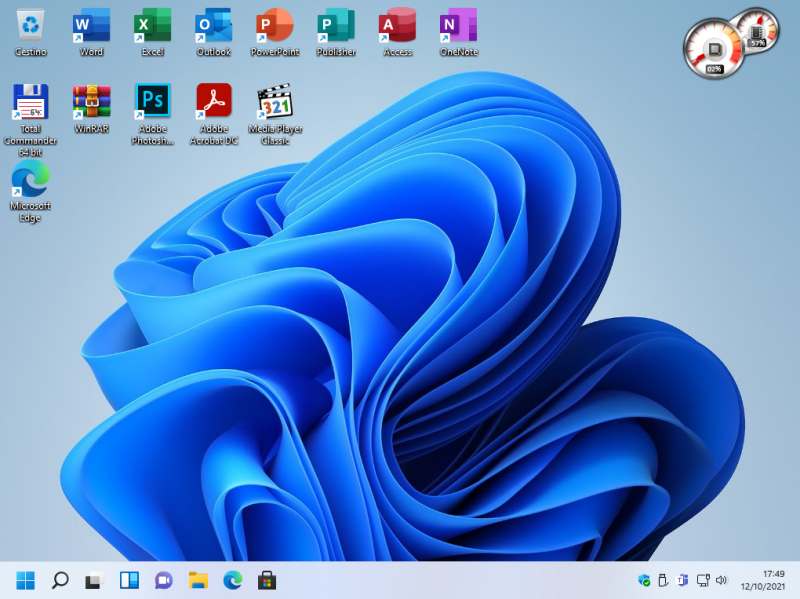Screen dimensions: 800x599
Task: Open Outlook
Action: 213,27
